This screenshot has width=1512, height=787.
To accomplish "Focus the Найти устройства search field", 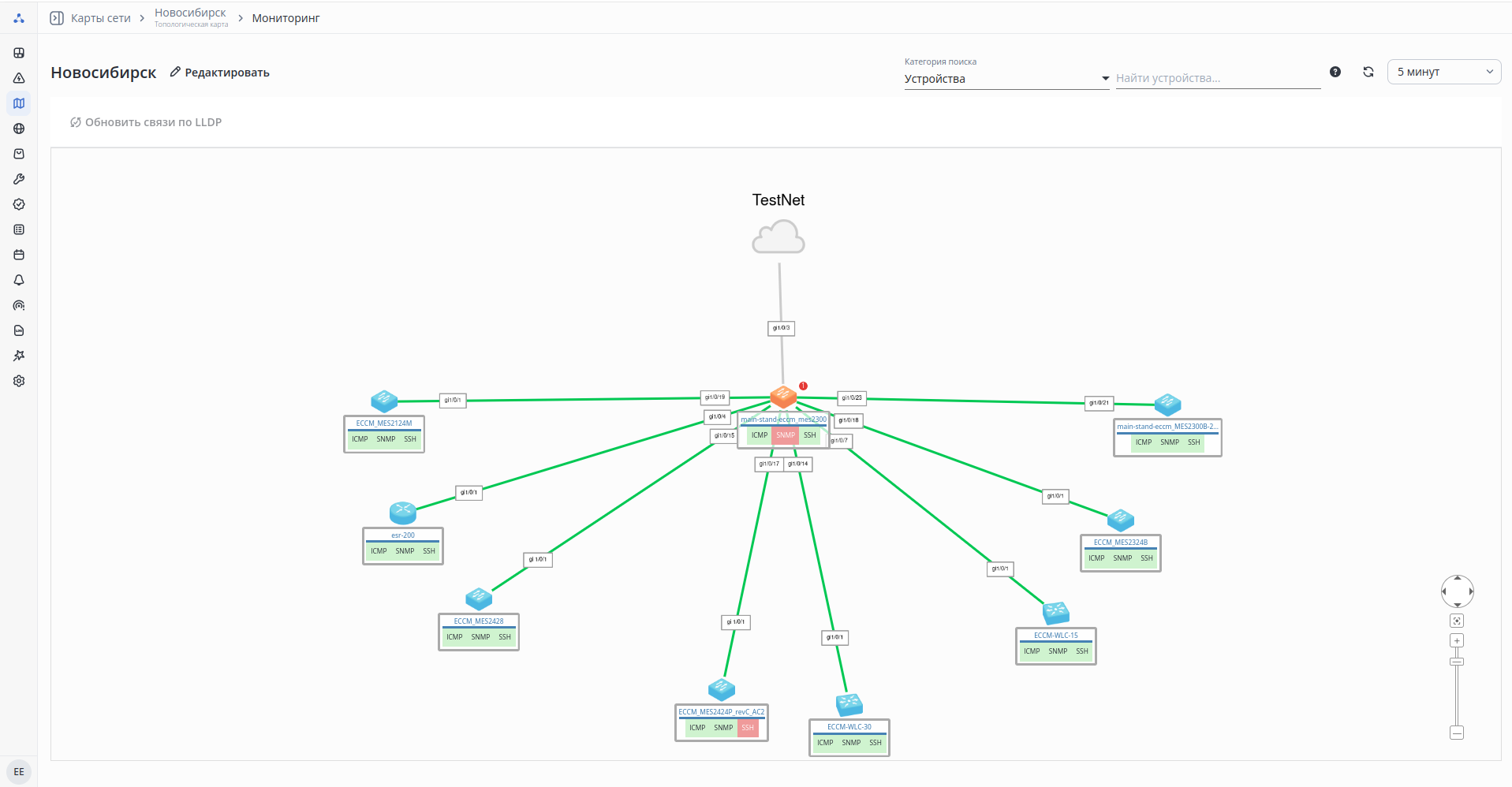I will pos(1218,78).
